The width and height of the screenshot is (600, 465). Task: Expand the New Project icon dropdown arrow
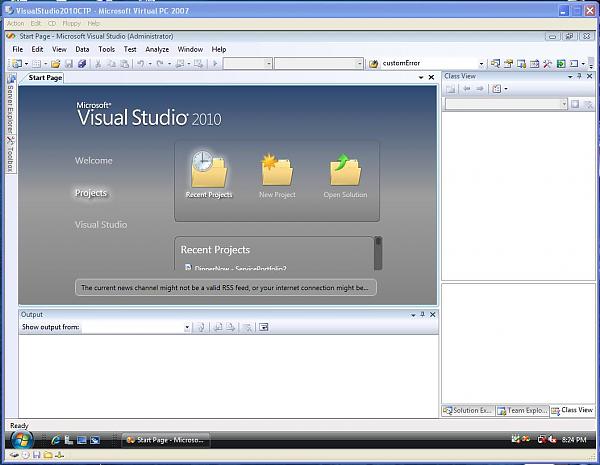pyautogui.click(x=26, y=64)
